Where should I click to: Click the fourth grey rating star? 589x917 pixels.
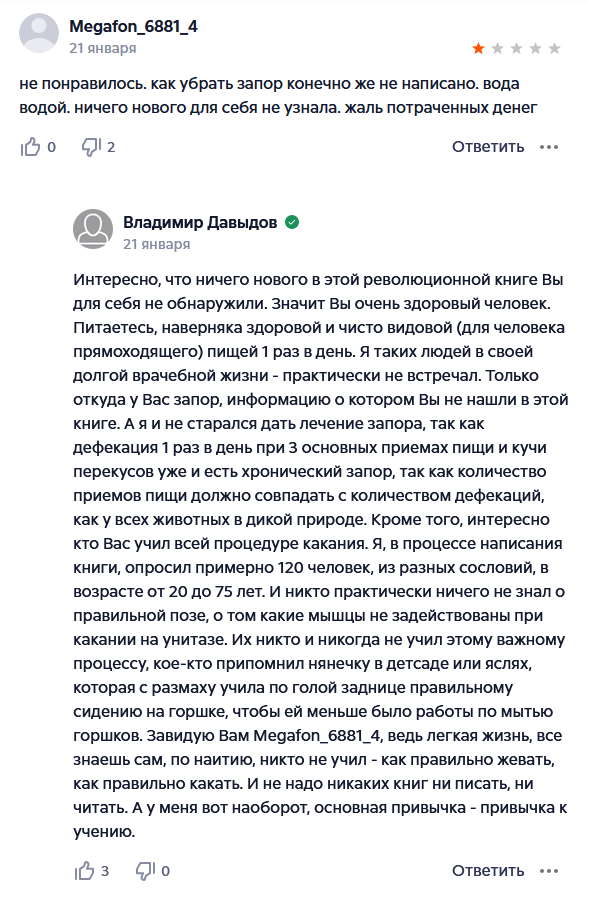(535, 49)
